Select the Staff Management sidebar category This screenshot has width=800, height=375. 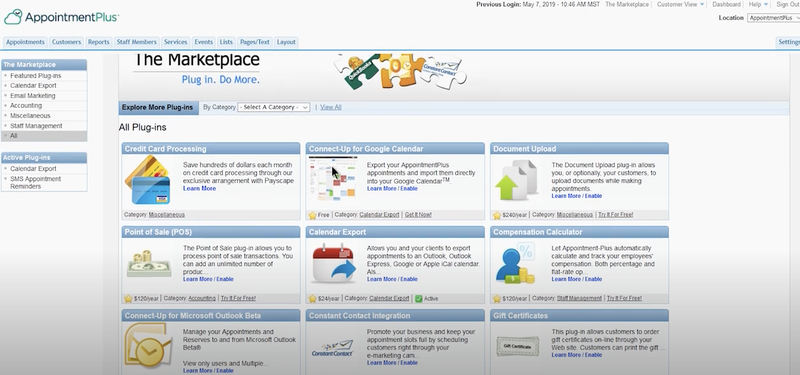pos(36,126)
